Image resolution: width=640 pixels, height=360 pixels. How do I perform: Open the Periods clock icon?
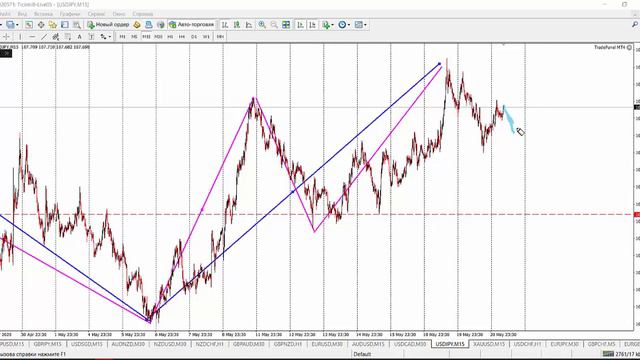[x=342, y=25]
